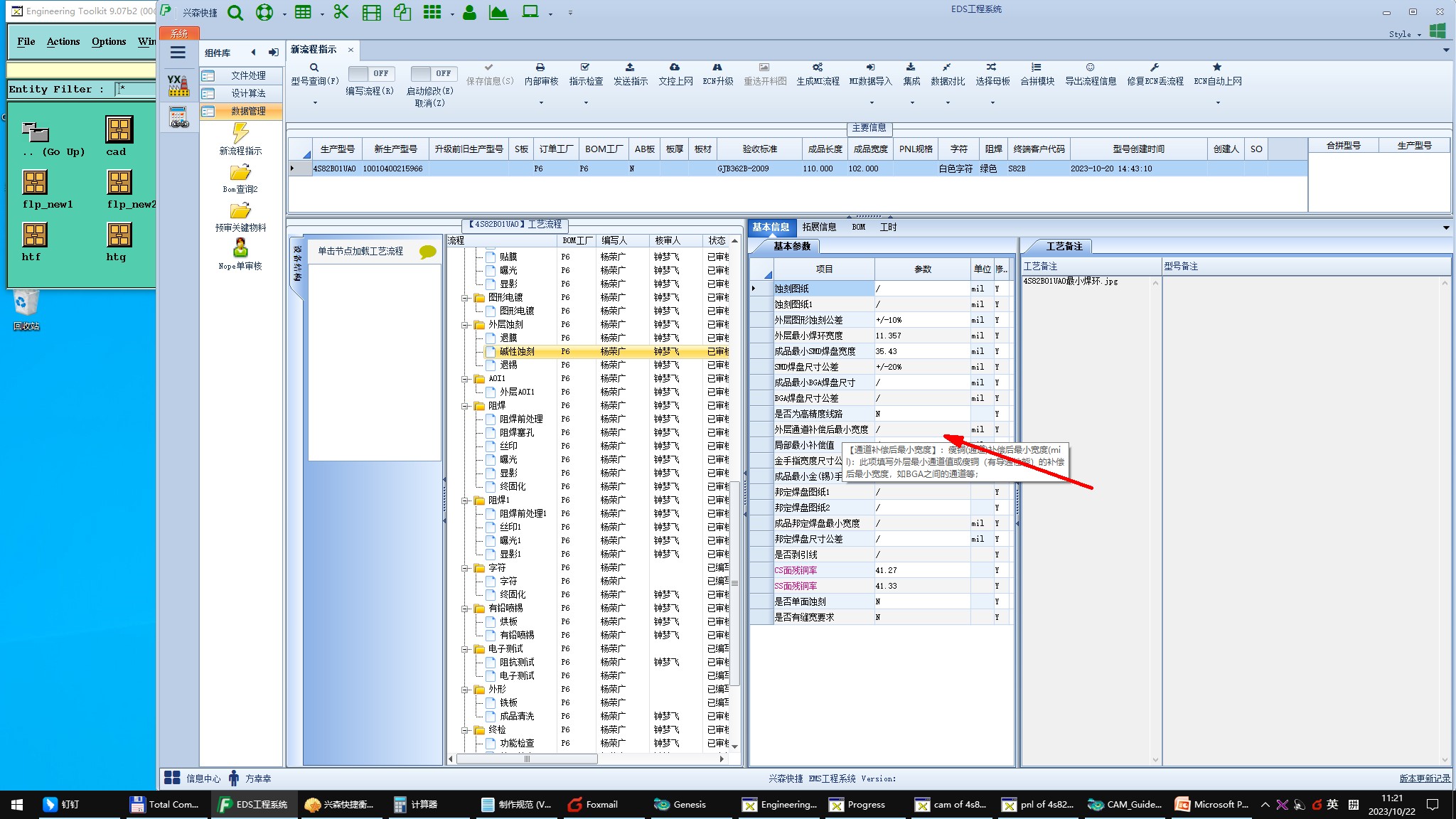Open the Actions menu in Engineering Toolkit
The height and width of the screenshot is (819, 1456).
pyautogui.click(x=63, y=41)
